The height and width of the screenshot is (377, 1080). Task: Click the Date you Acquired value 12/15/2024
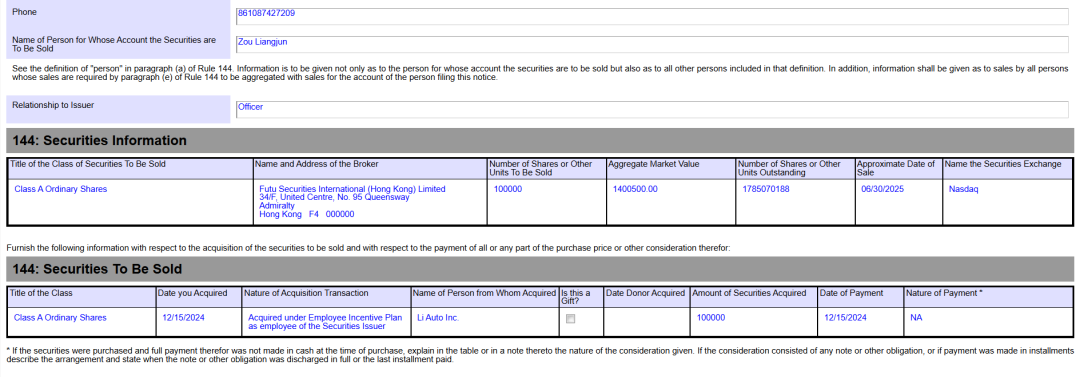184,318
